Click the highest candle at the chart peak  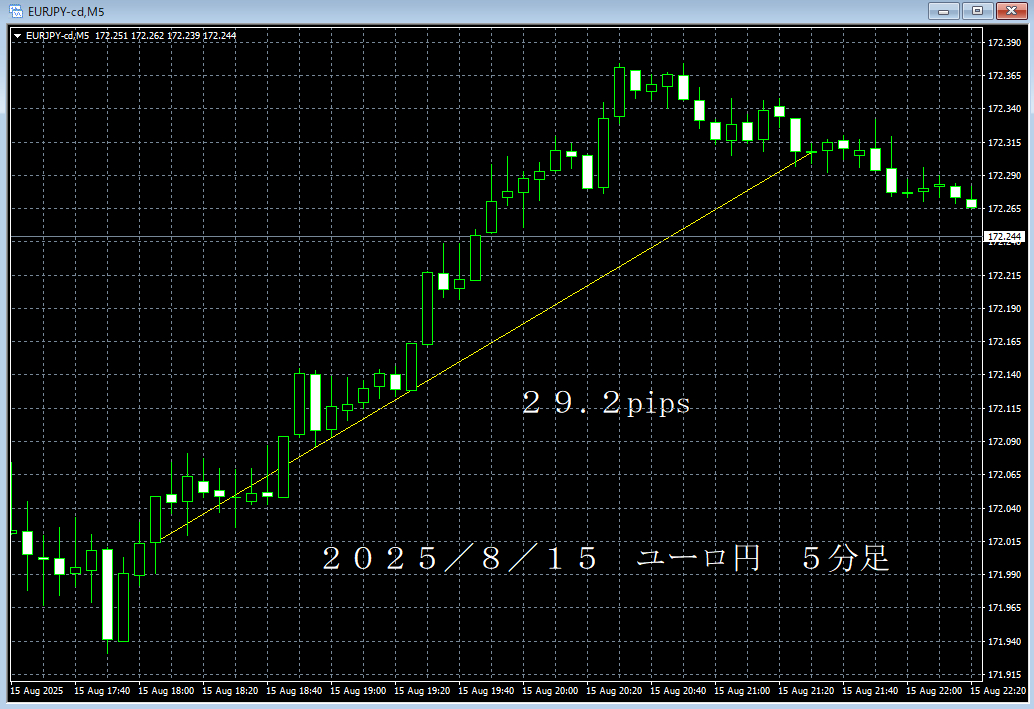pyautogui.click(x=619, y=92)
